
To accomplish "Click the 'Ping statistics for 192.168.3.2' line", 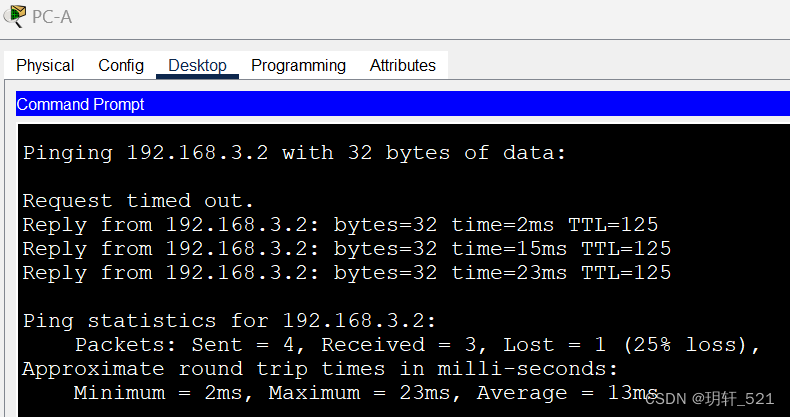I will [x=229, y=321].
